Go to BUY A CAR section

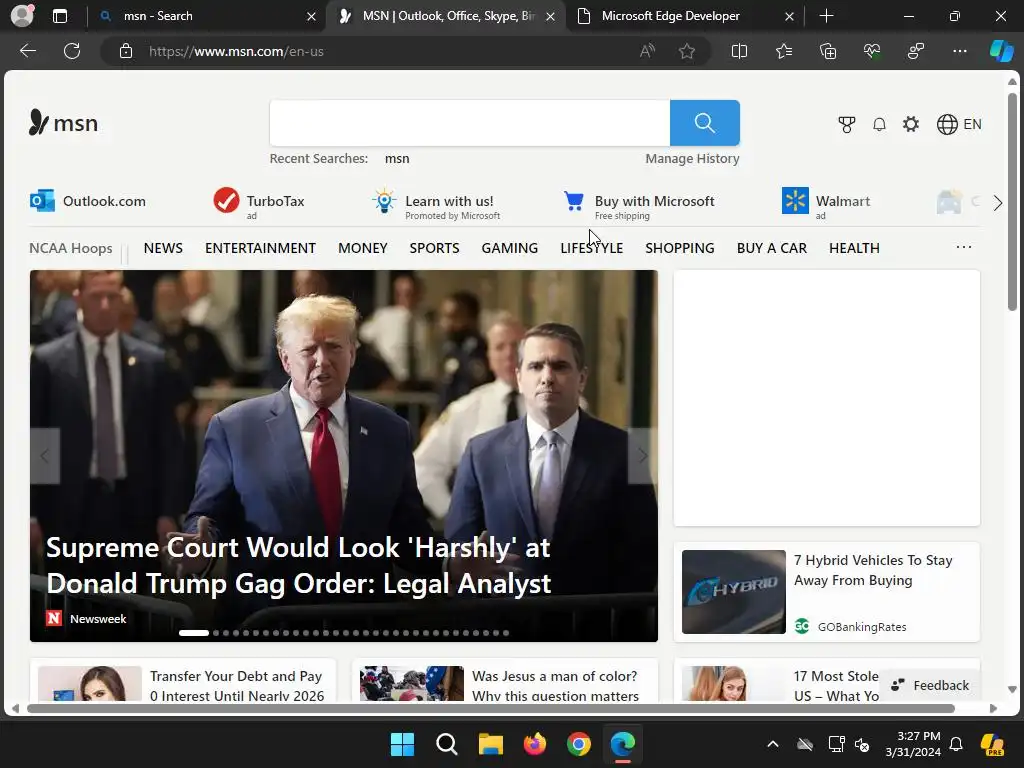point(772,248)
